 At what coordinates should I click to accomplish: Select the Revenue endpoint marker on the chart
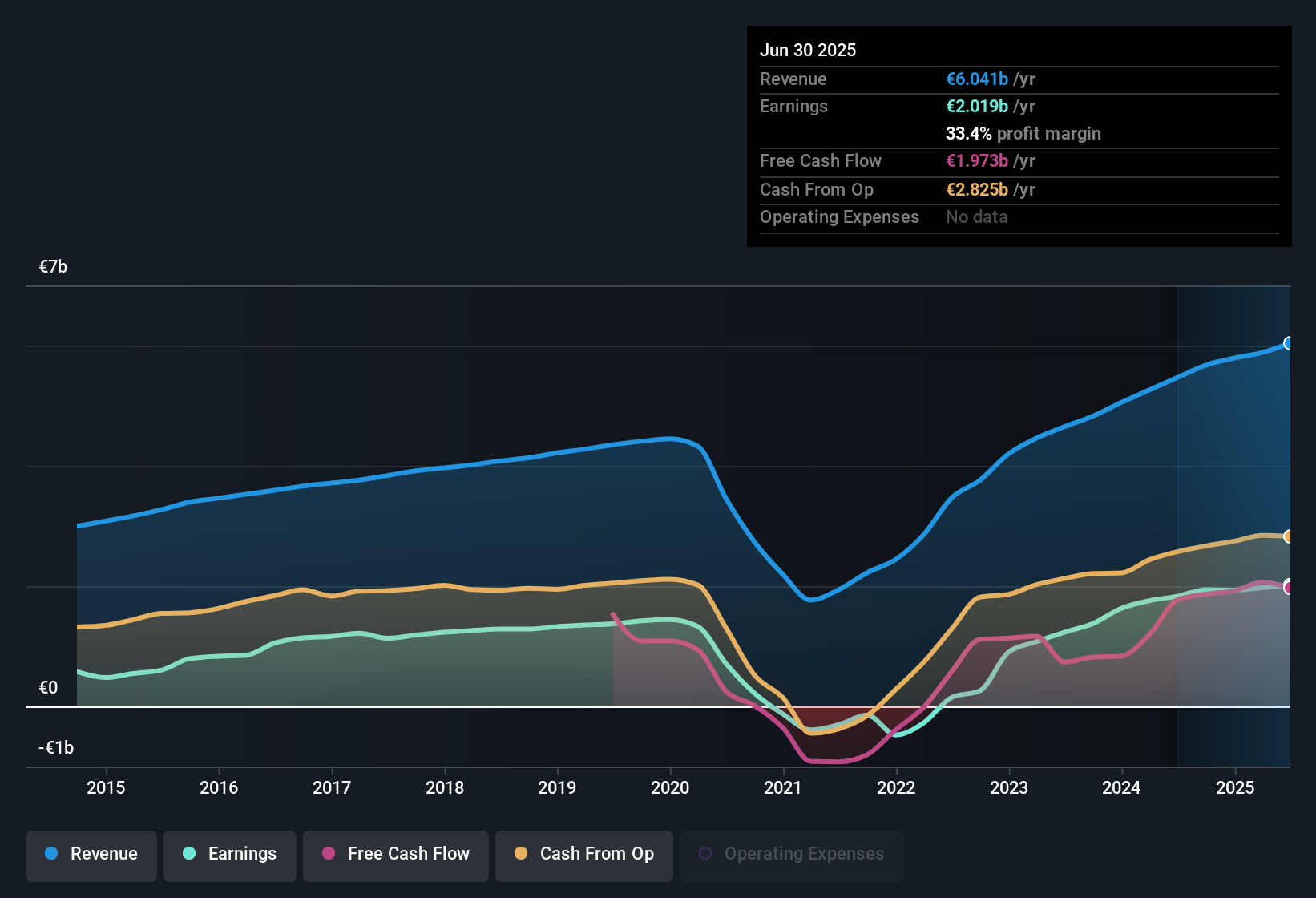coord(1288,344)
